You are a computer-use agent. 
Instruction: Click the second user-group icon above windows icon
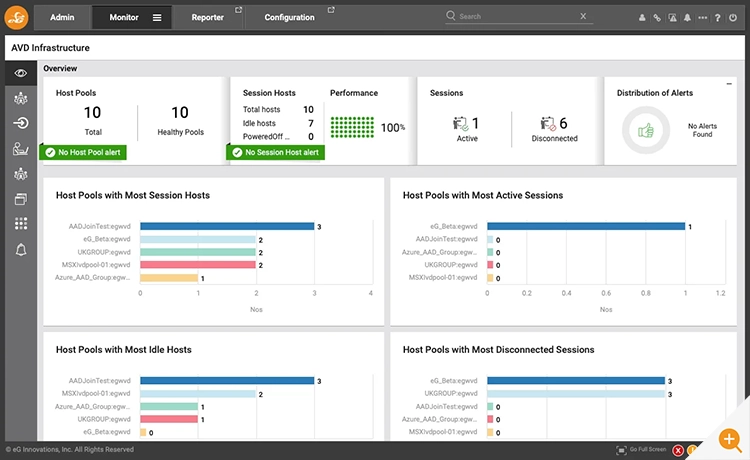21,174
